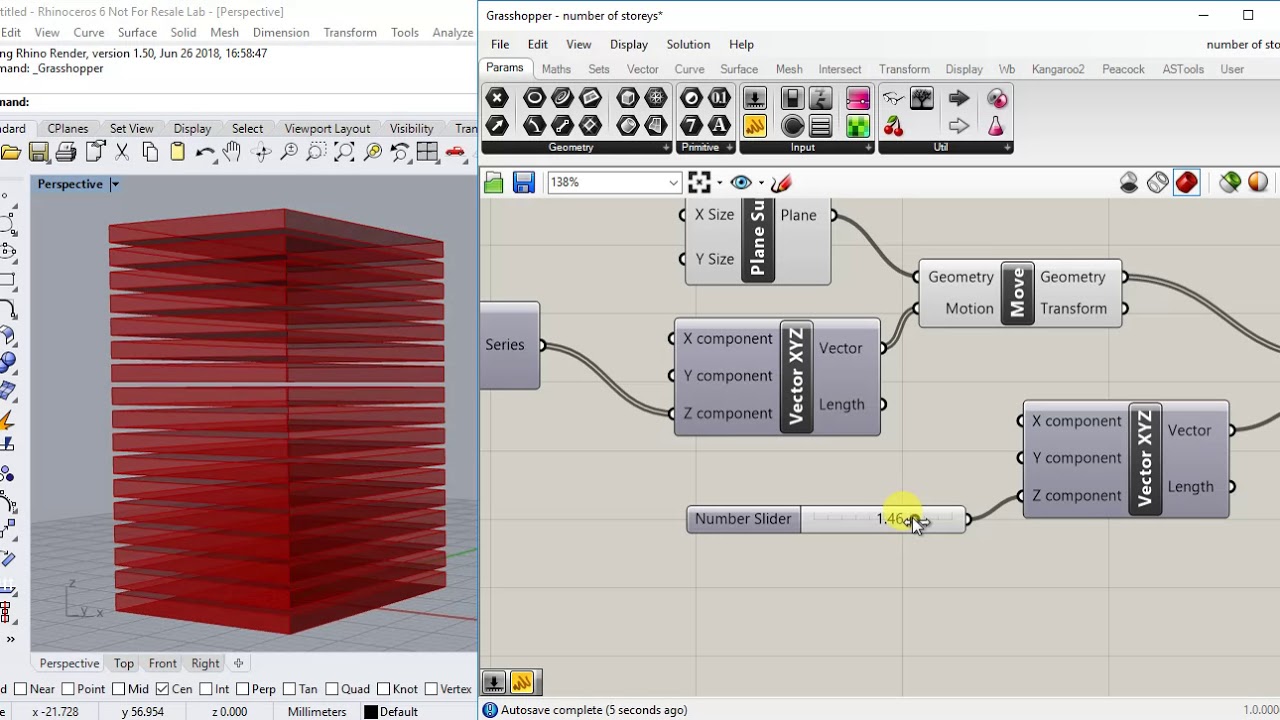Select the Boolean Toggle input icon
Screen dimensions: 1280x720
pos(792,98)
